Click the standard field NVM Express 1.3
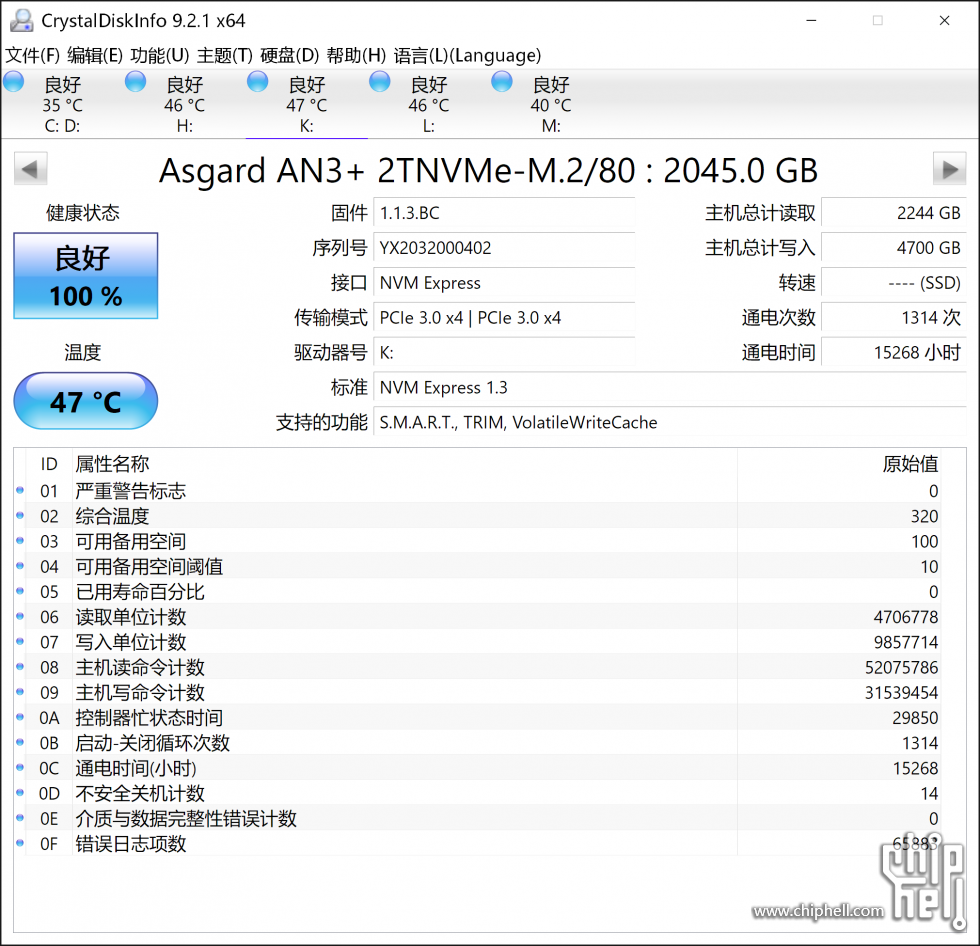The width and height of the screenshot is (980, 946). [x=670, y=388]
